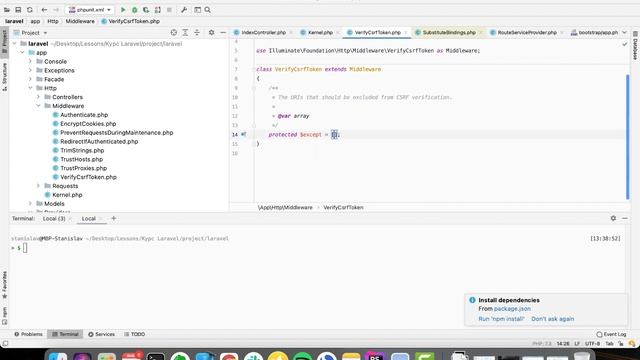
Task: Open Project panel options gear
Action: coord(211,32)
